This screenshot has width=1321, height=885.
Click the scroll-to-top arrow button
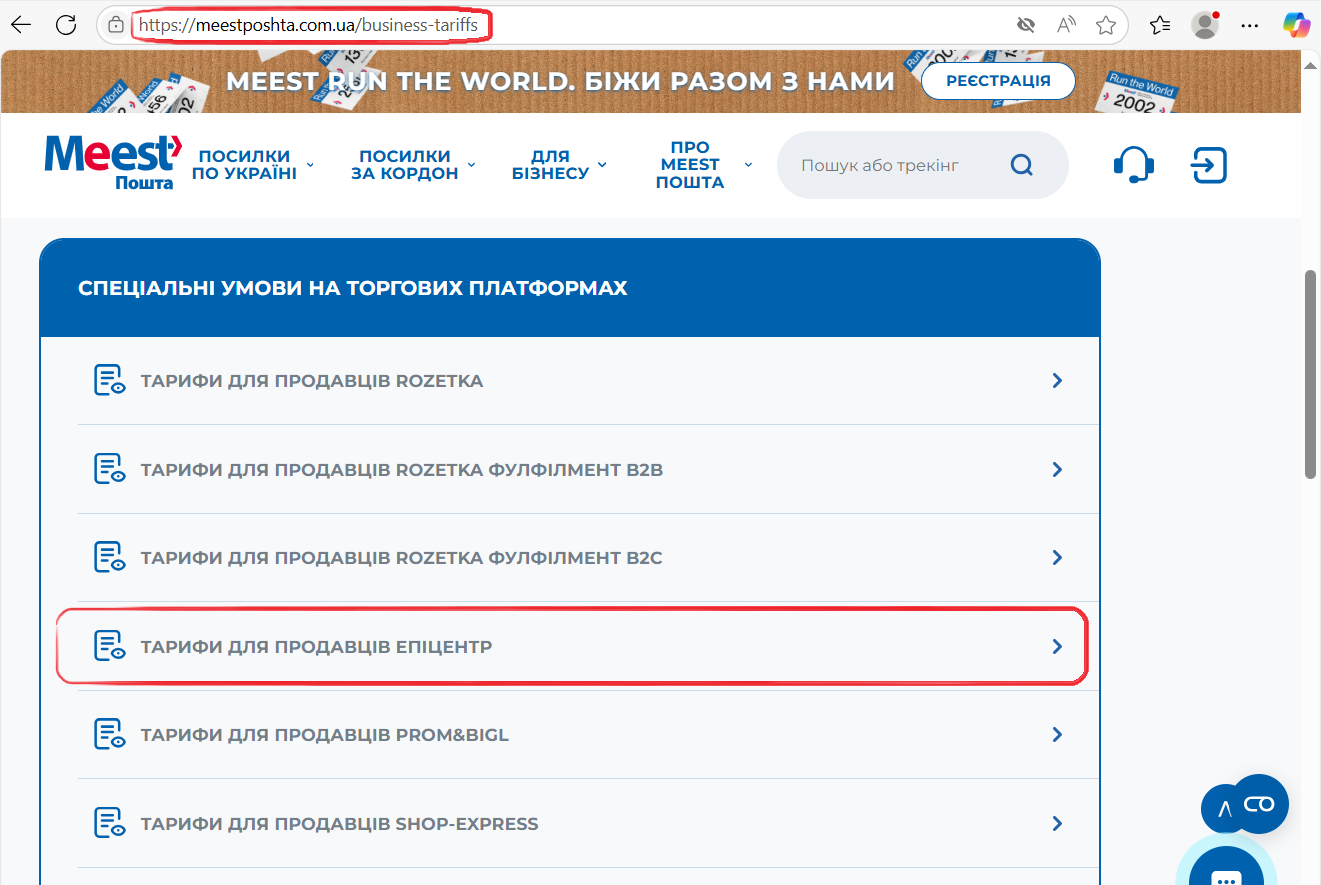(x=1220, y=811)
